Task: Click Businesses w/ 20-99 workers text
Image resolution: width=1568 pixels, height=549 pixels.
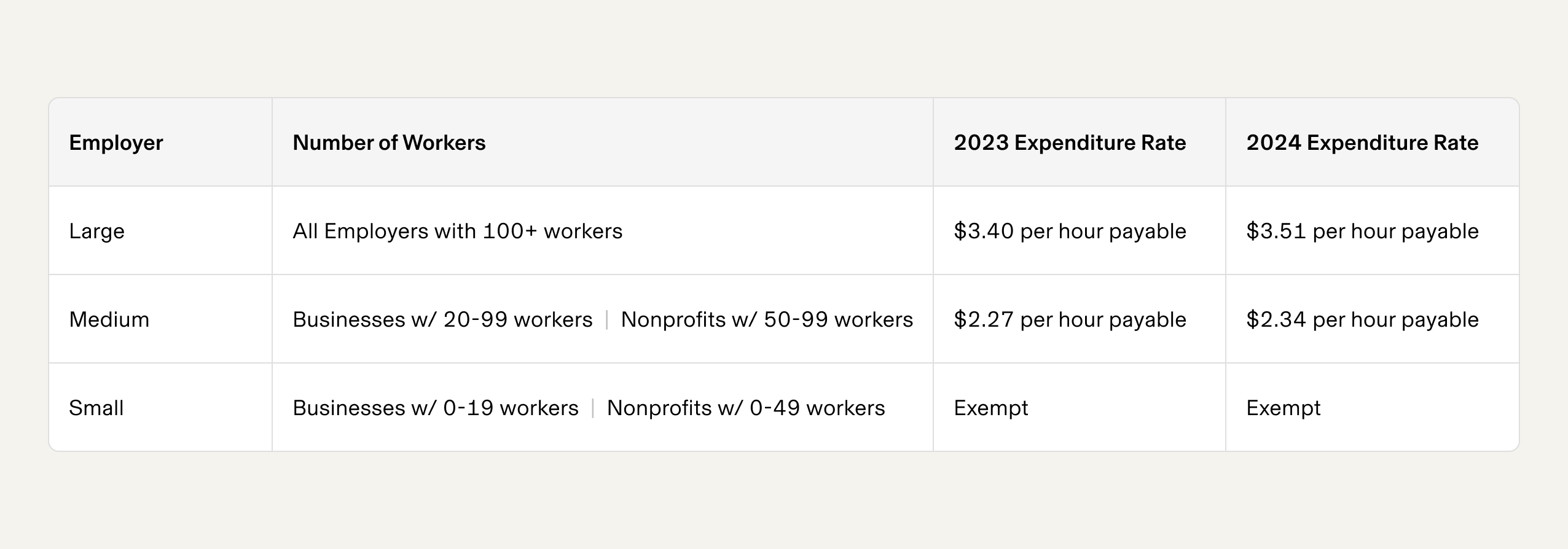Action: click(x=442, y=320)
